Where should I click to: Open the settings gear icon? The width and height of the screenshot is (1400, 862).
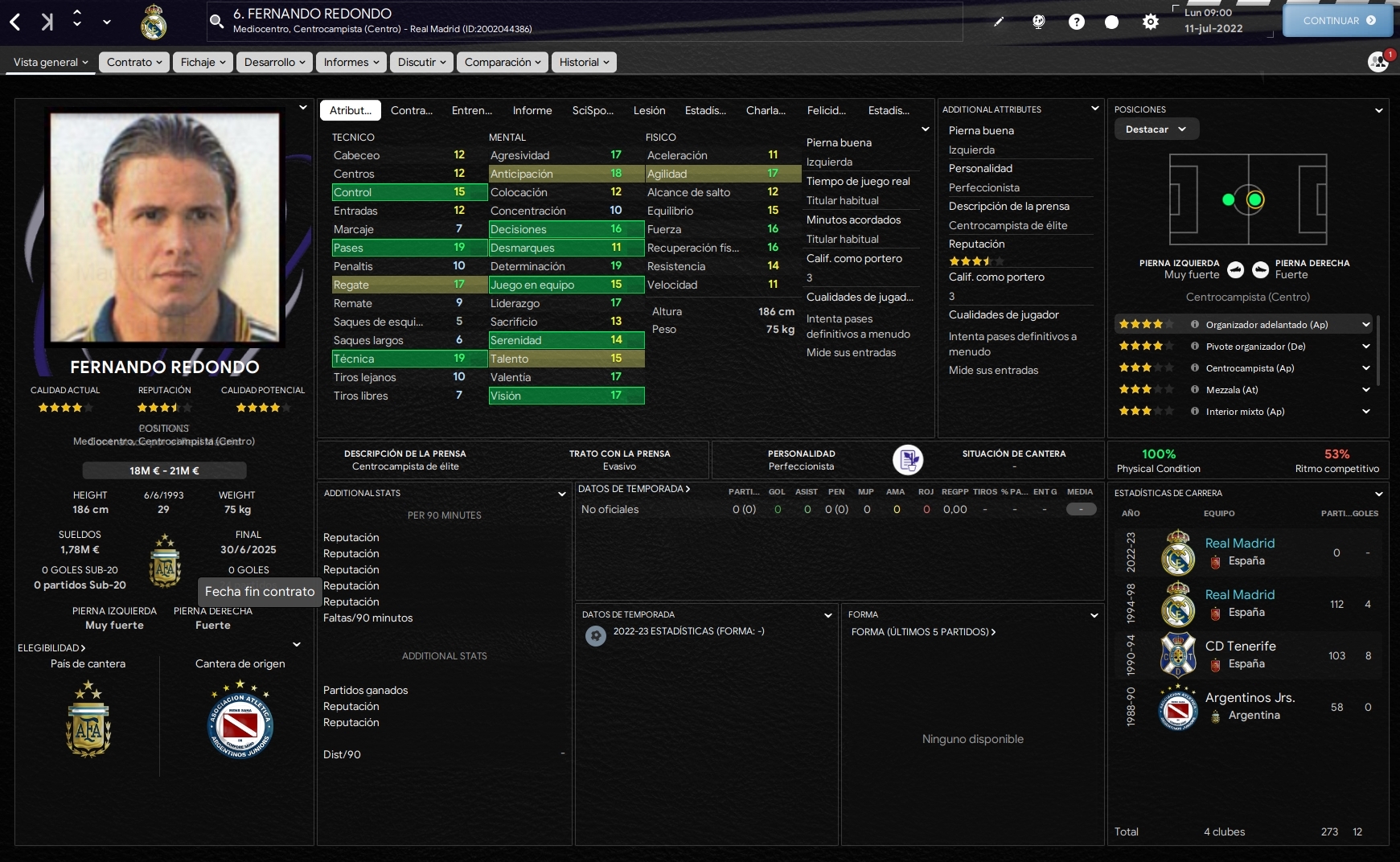[1151, 22]
